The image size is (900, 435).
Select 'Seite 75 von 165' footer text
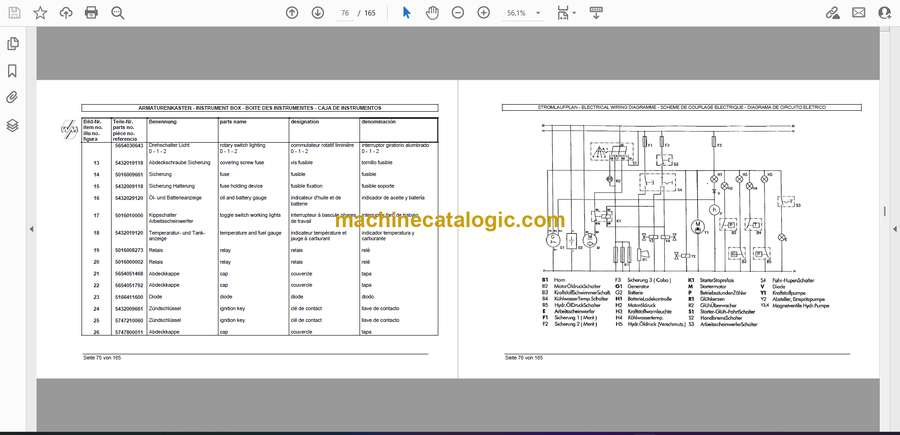tap(102, 358)
